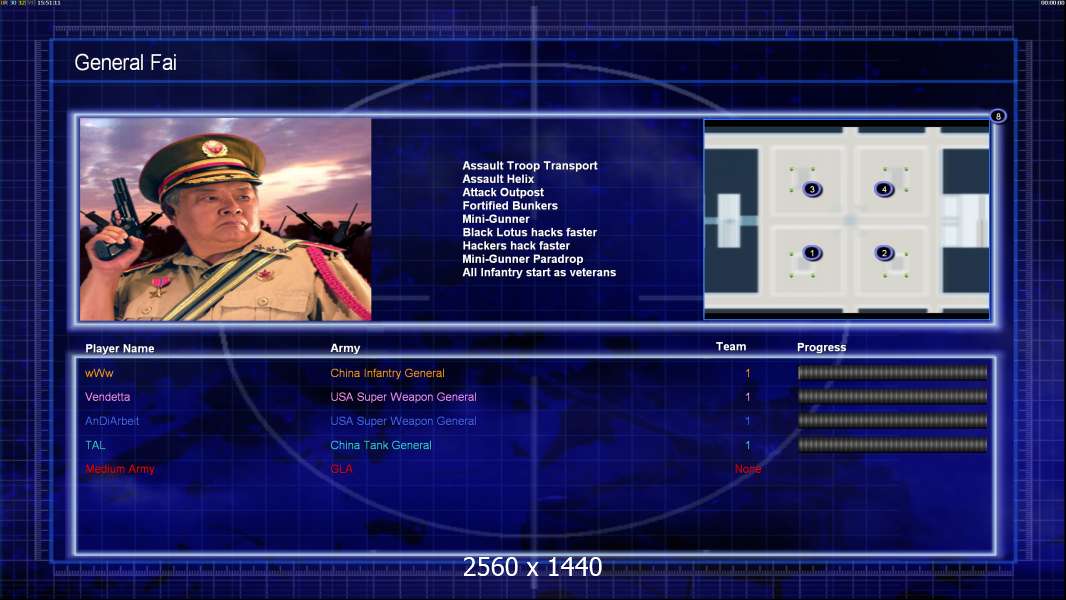This screenshot has width=1066, height=600.
Task: Click team number 1 in TAL's row
Action: pyautogui.click(x=748, y=445)
